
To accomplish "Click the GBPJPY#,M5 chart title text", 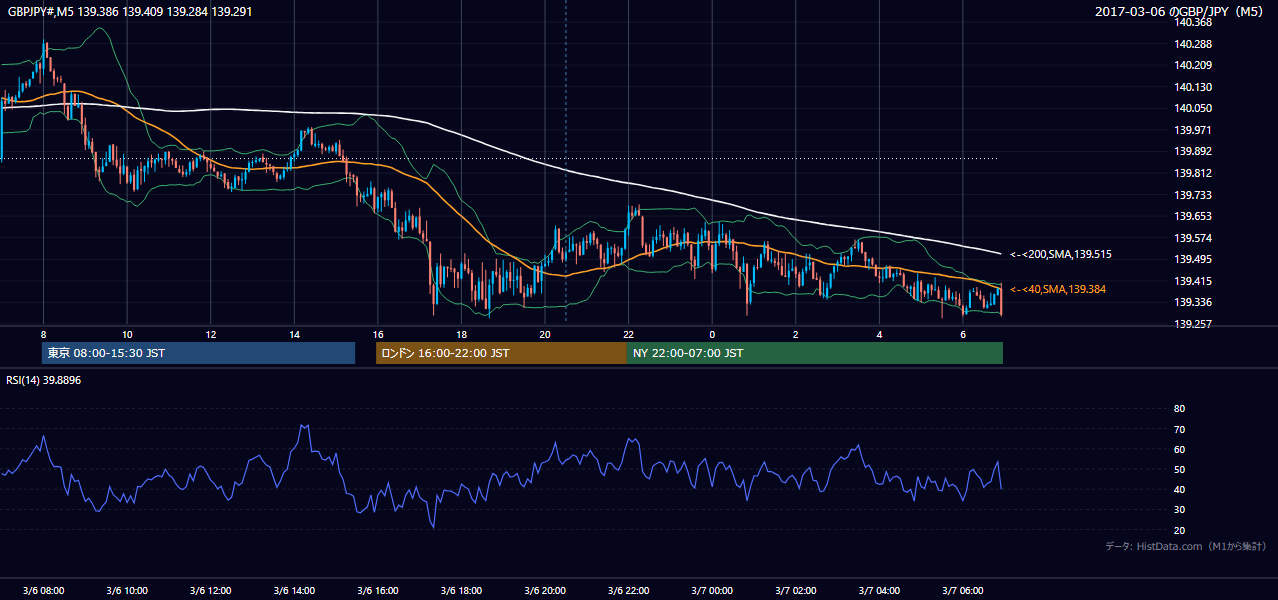I will point(130,12).
